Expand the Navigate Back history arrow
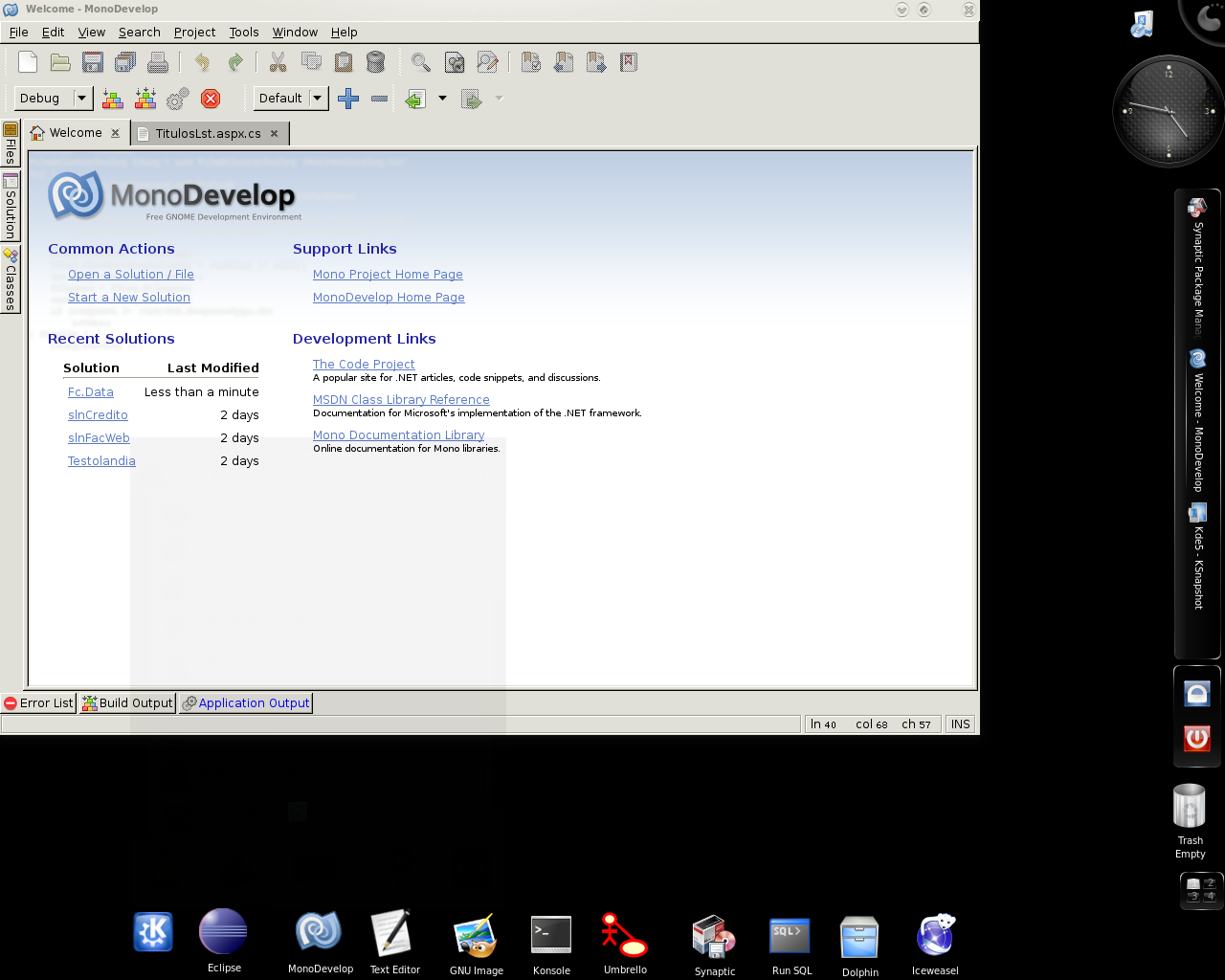The width and height of the screenshot is (1225, 980). click(442, 99)
